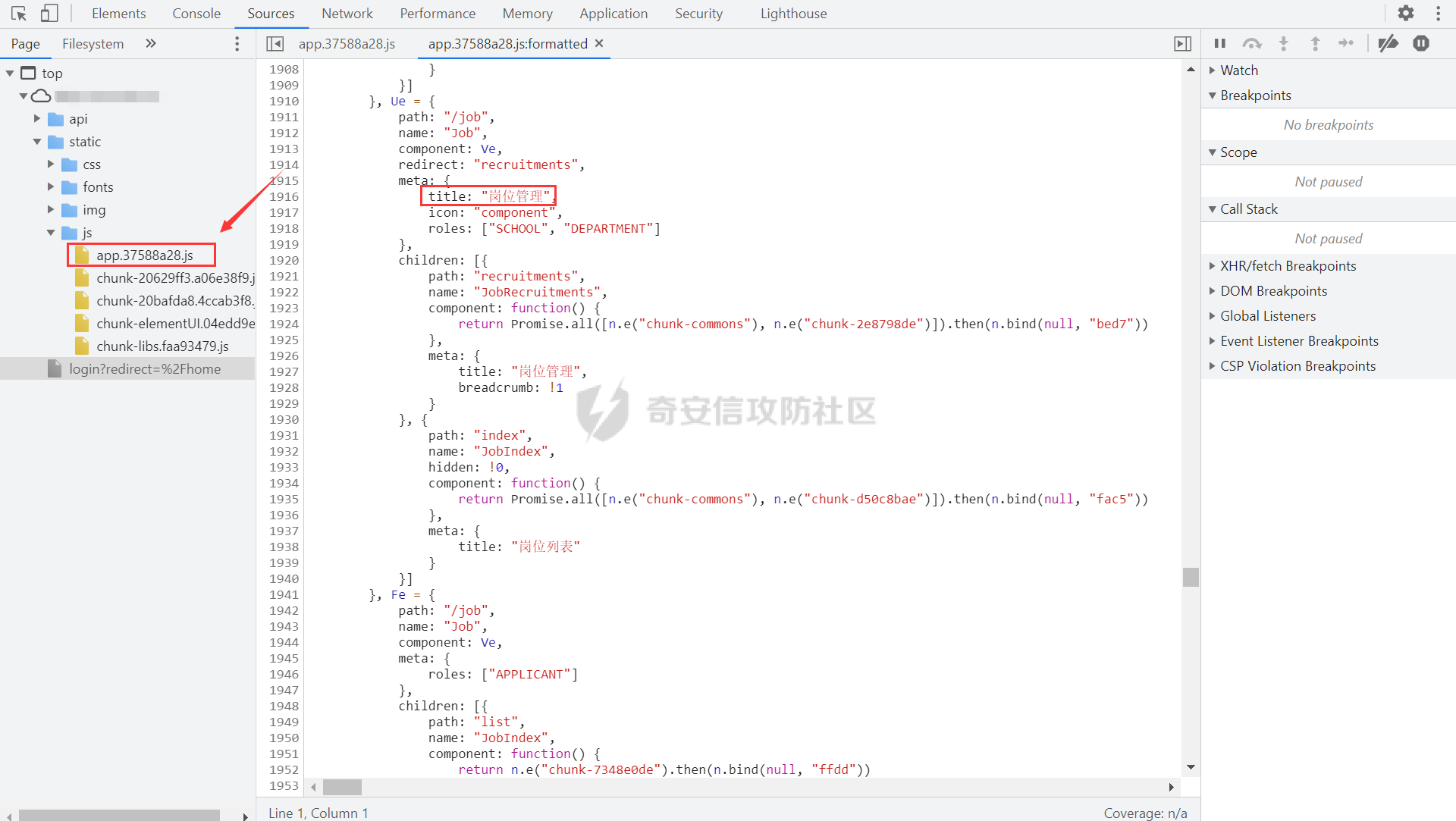Switch to the Filesystem navigator tab
1456x821 pixels.
click(93, 44)
